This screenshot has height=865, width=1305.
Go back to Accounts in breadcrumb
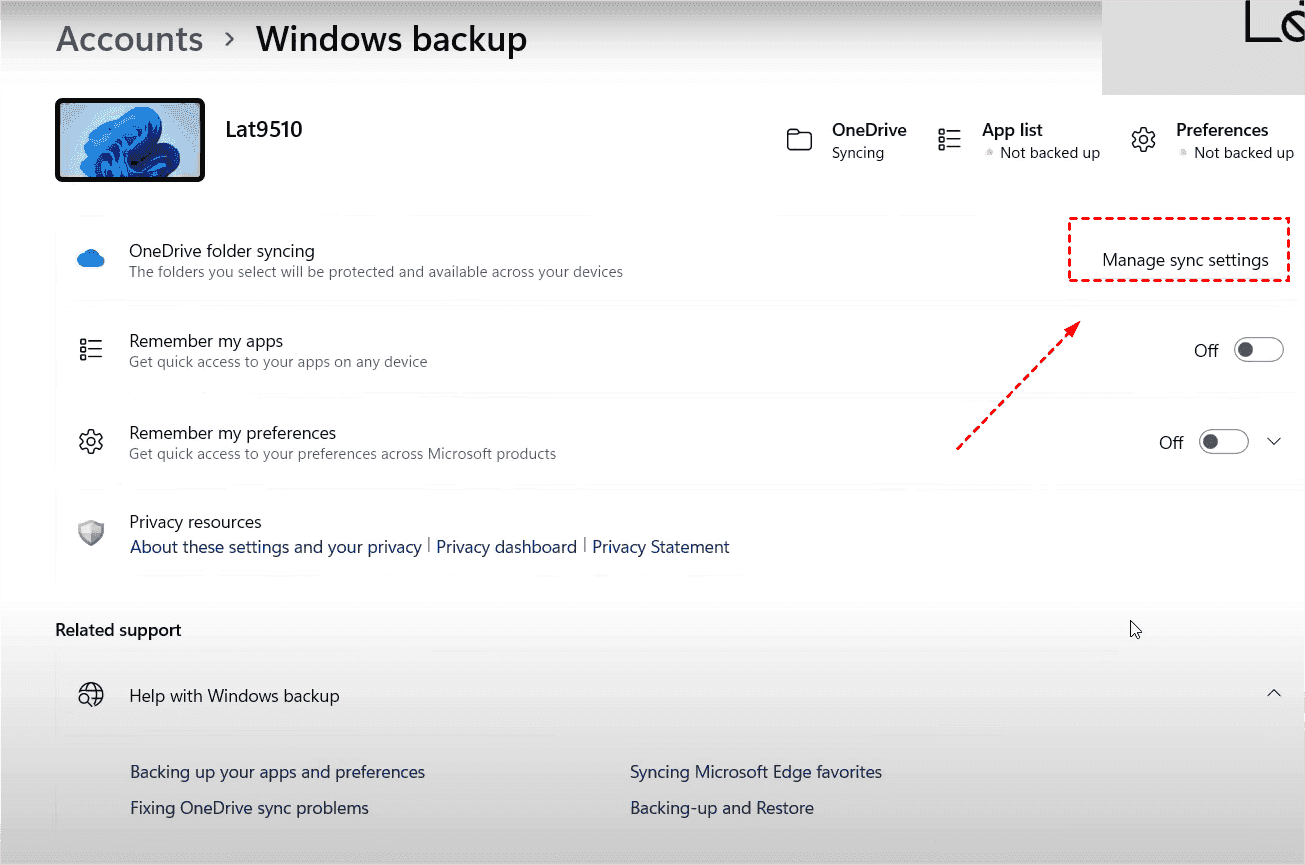pos(129,39)
